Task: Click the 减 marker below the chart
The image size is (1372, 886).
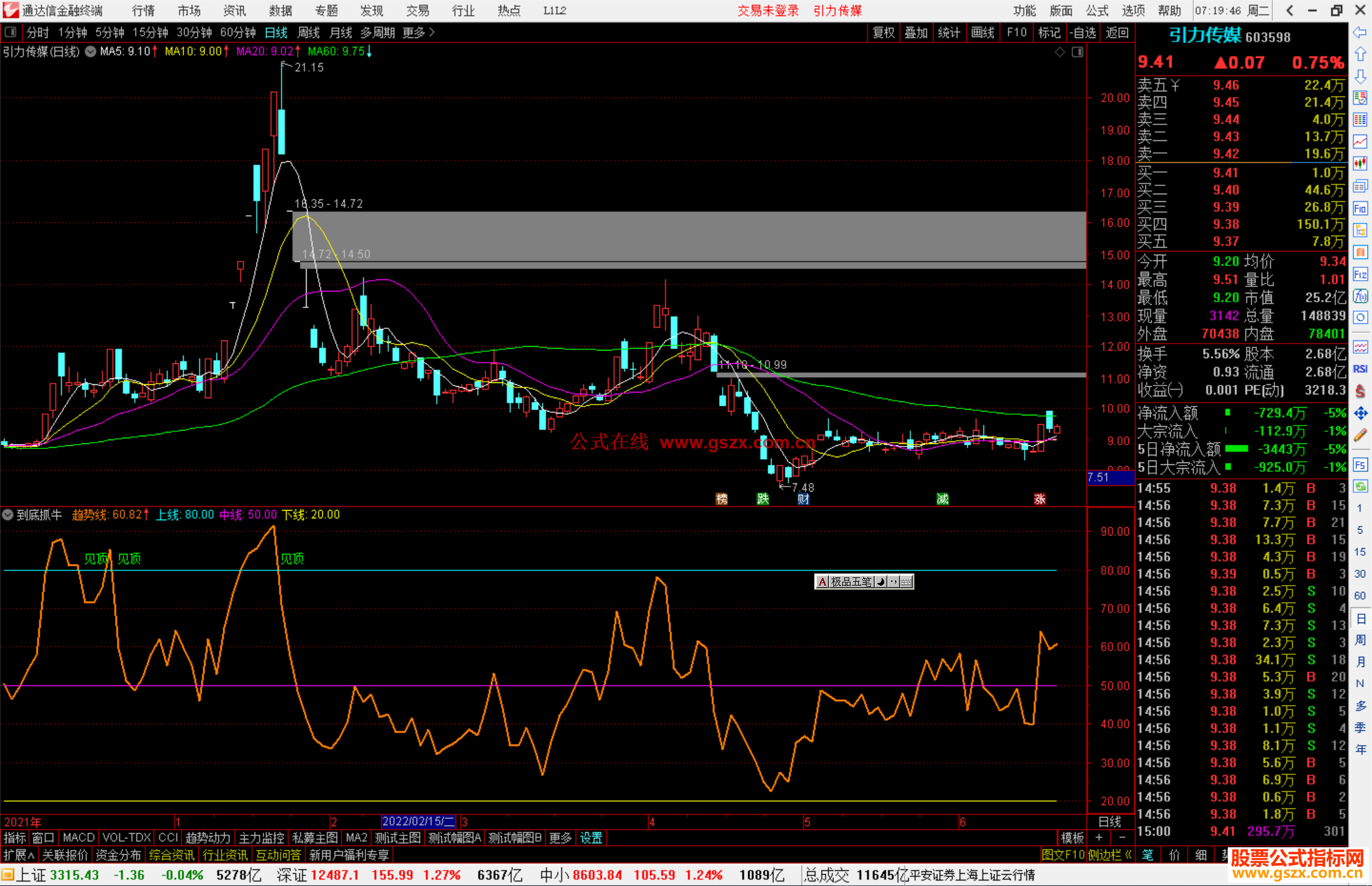Action: (943, 499)
